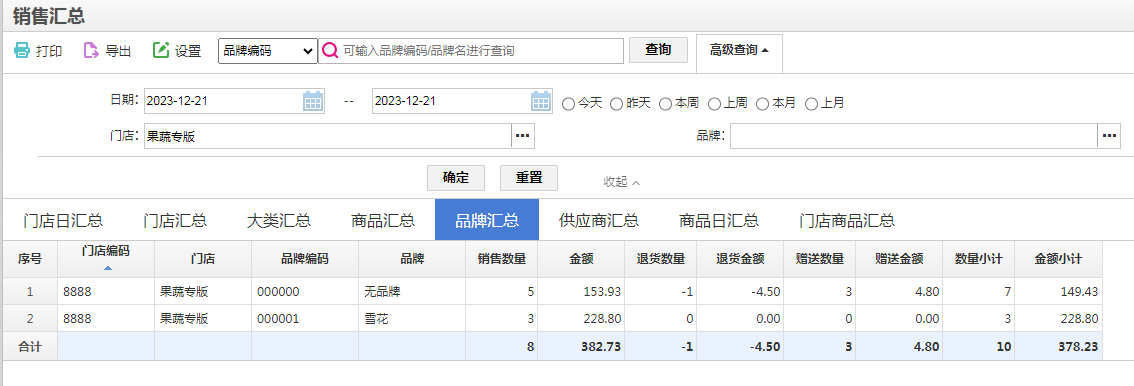Click the 重置 button
Image resolution: width=1134 pixels, height=386 pixels.
529,177
